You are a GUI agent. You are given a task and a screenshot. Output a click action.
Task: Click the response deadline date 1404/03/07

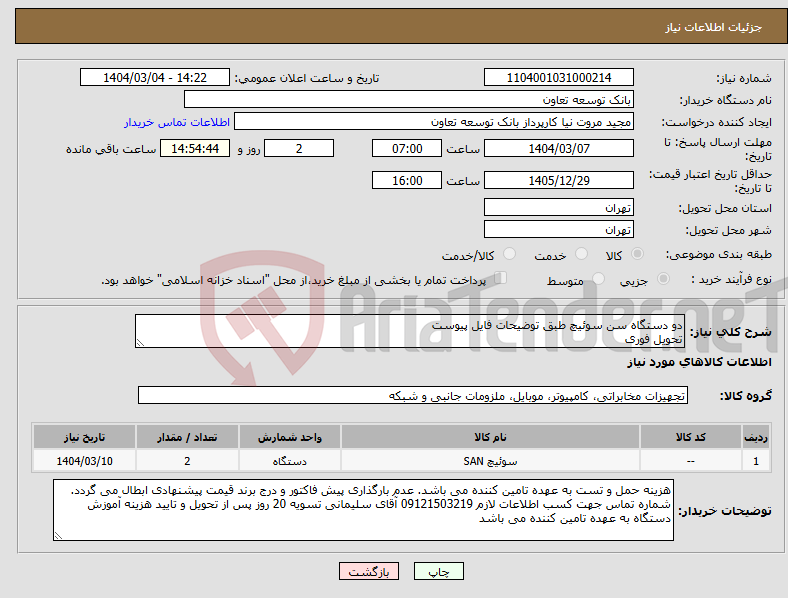coord(559,148)
